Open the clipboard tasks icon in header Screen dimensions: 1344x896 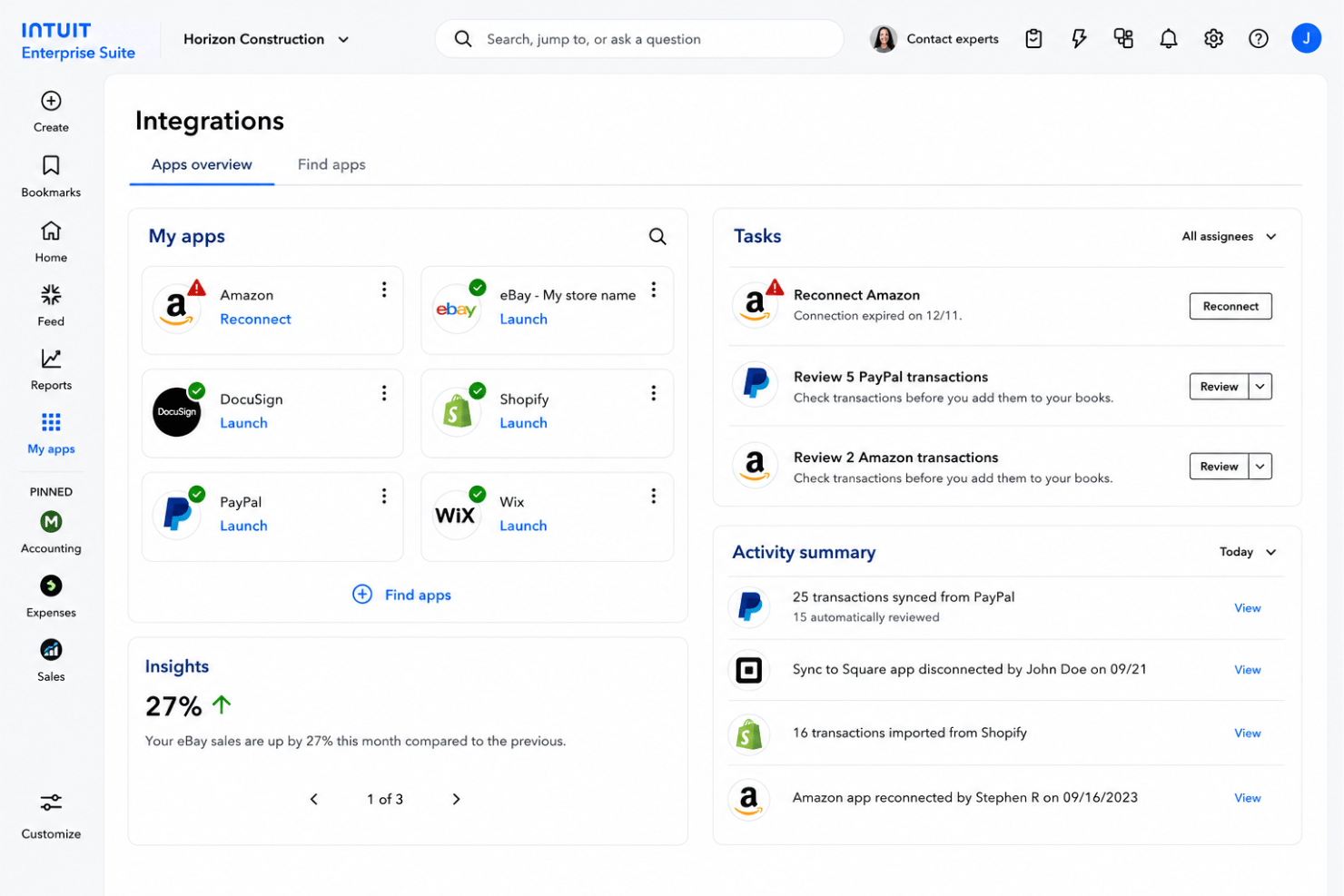click(x=1033, y=39)
